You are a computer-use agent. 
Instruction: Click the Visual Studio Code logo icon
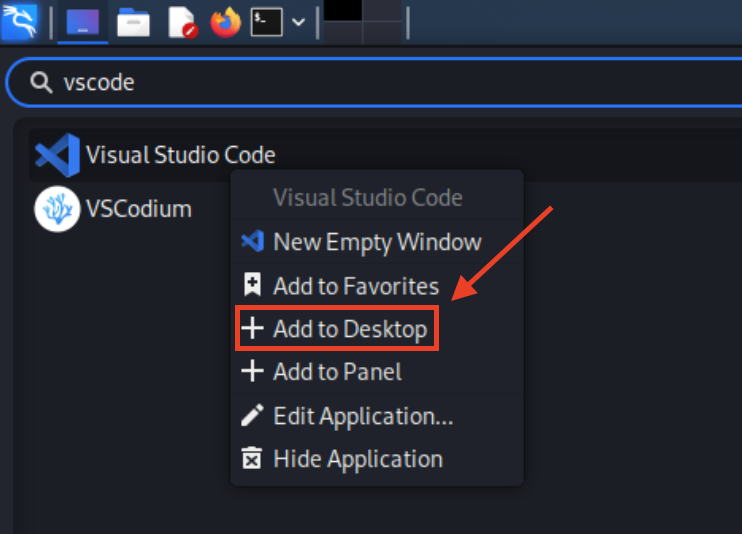pos(58,155)
